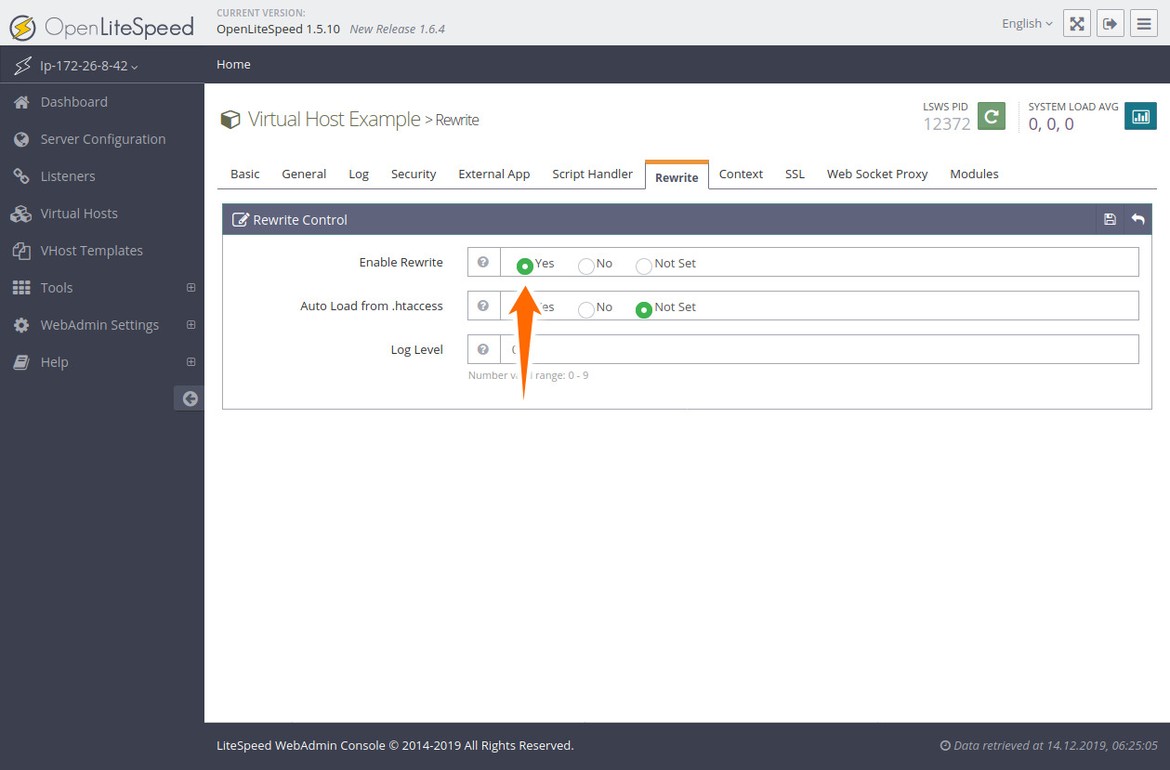The image size is (1170, 770).
Task: Click the Tools grid icon
Action: tap(22, 288)
